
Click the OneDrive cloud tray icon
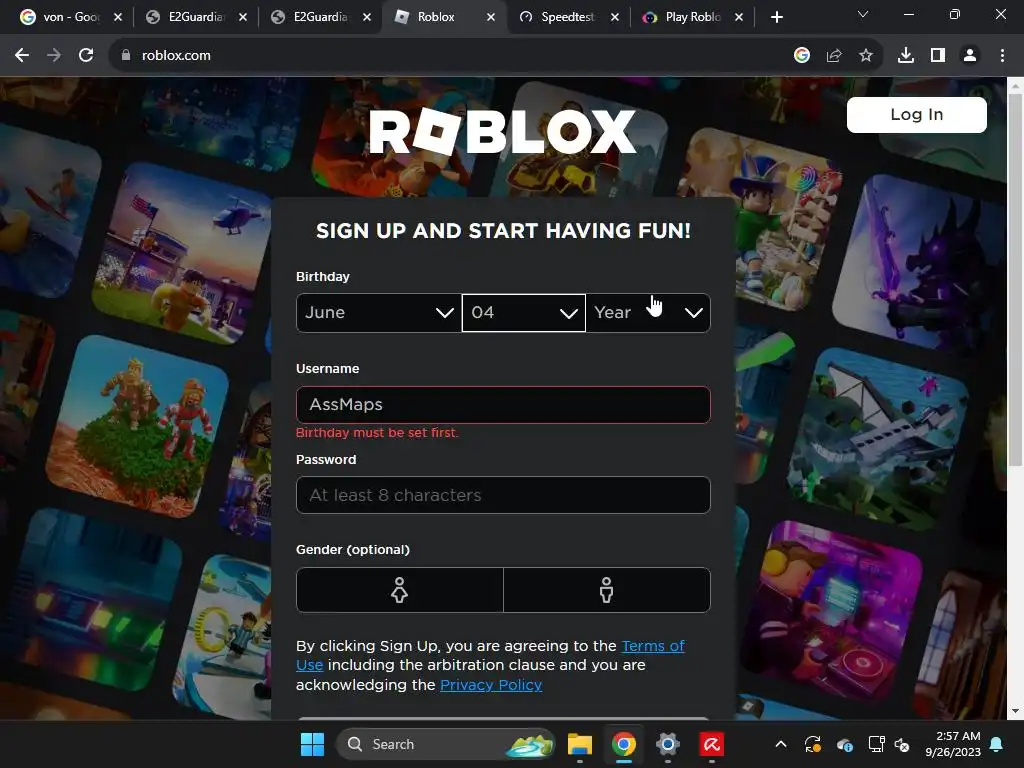pyautogui.click(x=844, y=744)
